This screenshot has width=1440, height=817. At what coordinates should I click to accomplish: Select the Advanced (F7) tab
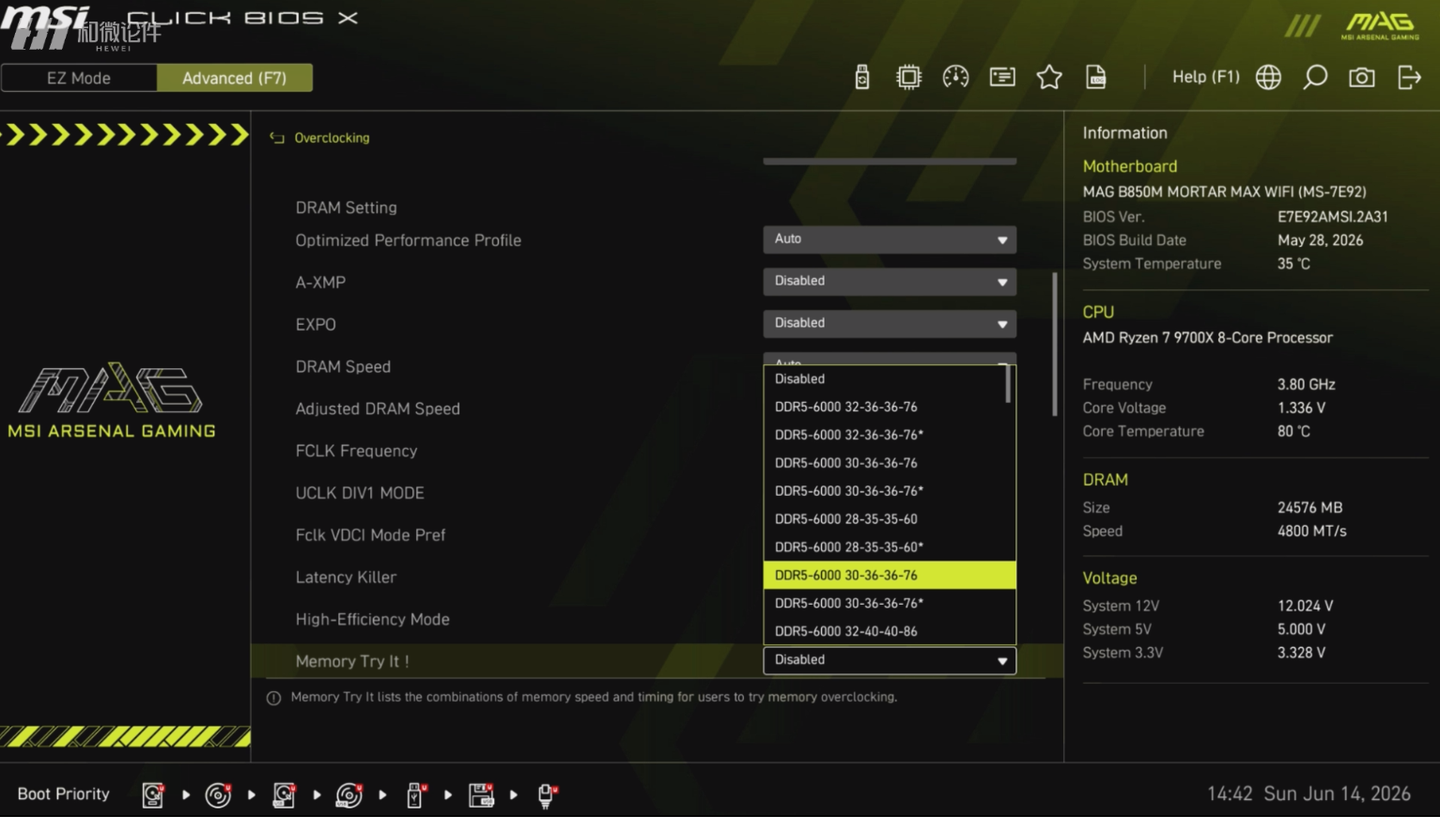(x=234, y=78)
